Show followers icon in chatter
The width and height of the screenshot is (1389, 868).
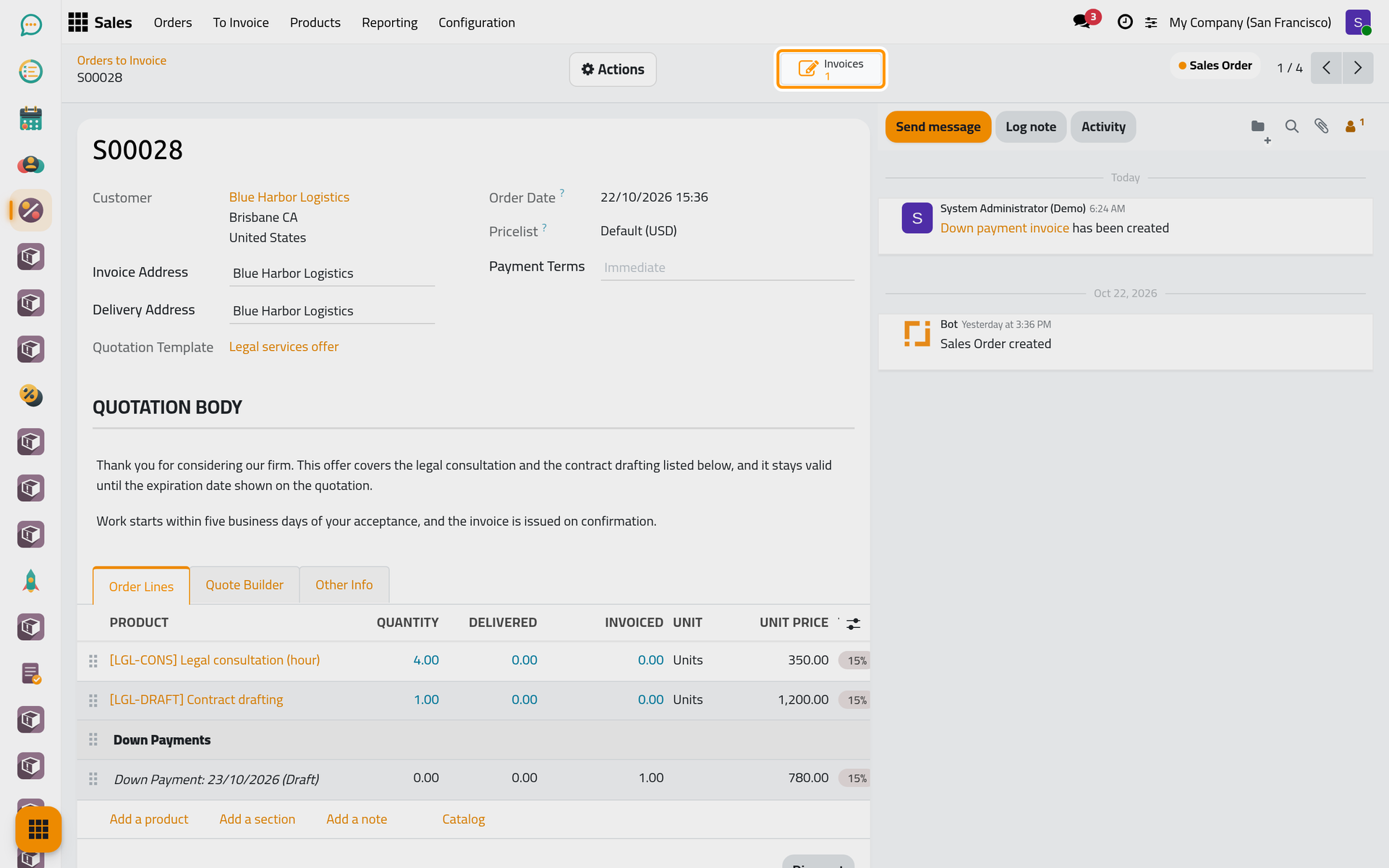pos(1354,126)
